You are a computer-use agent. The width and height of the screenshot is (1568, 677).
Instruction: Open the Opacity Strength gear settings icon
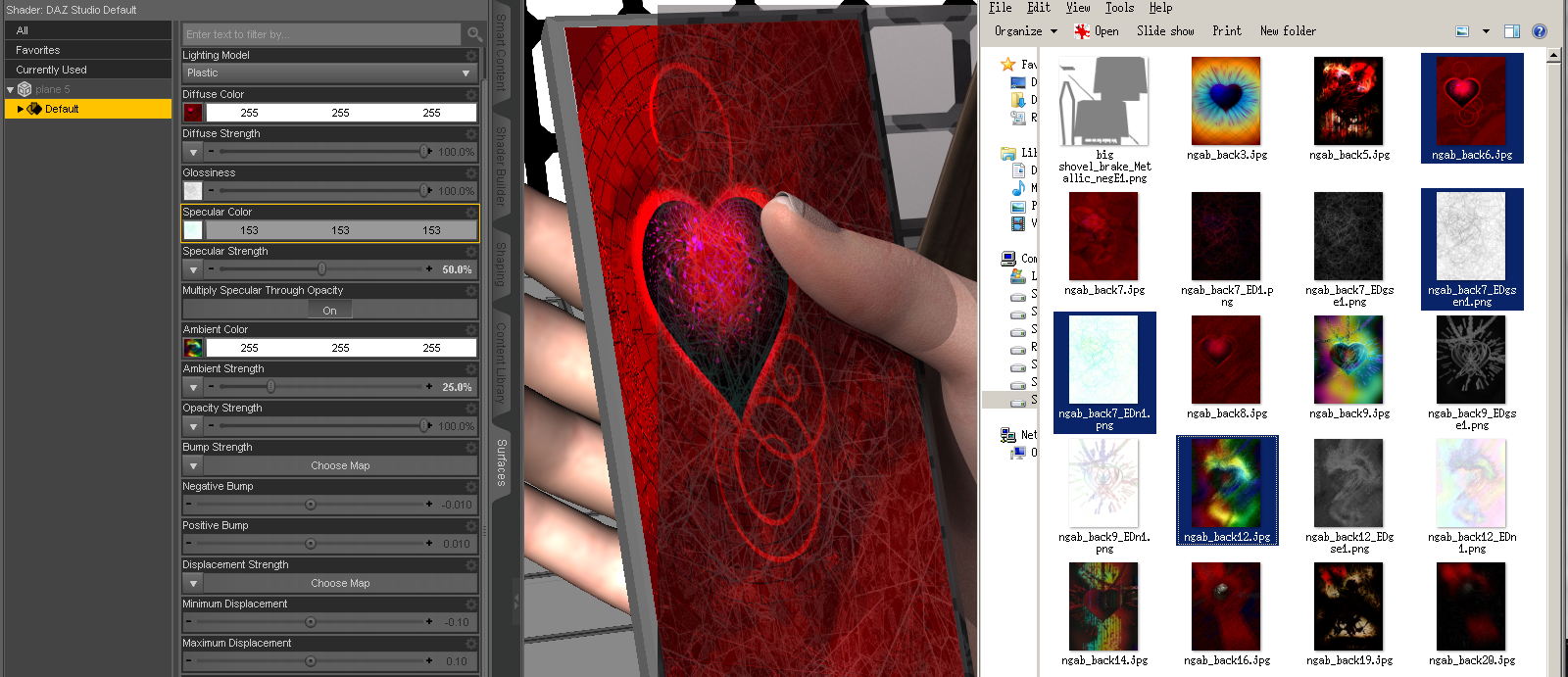point(471,409)
